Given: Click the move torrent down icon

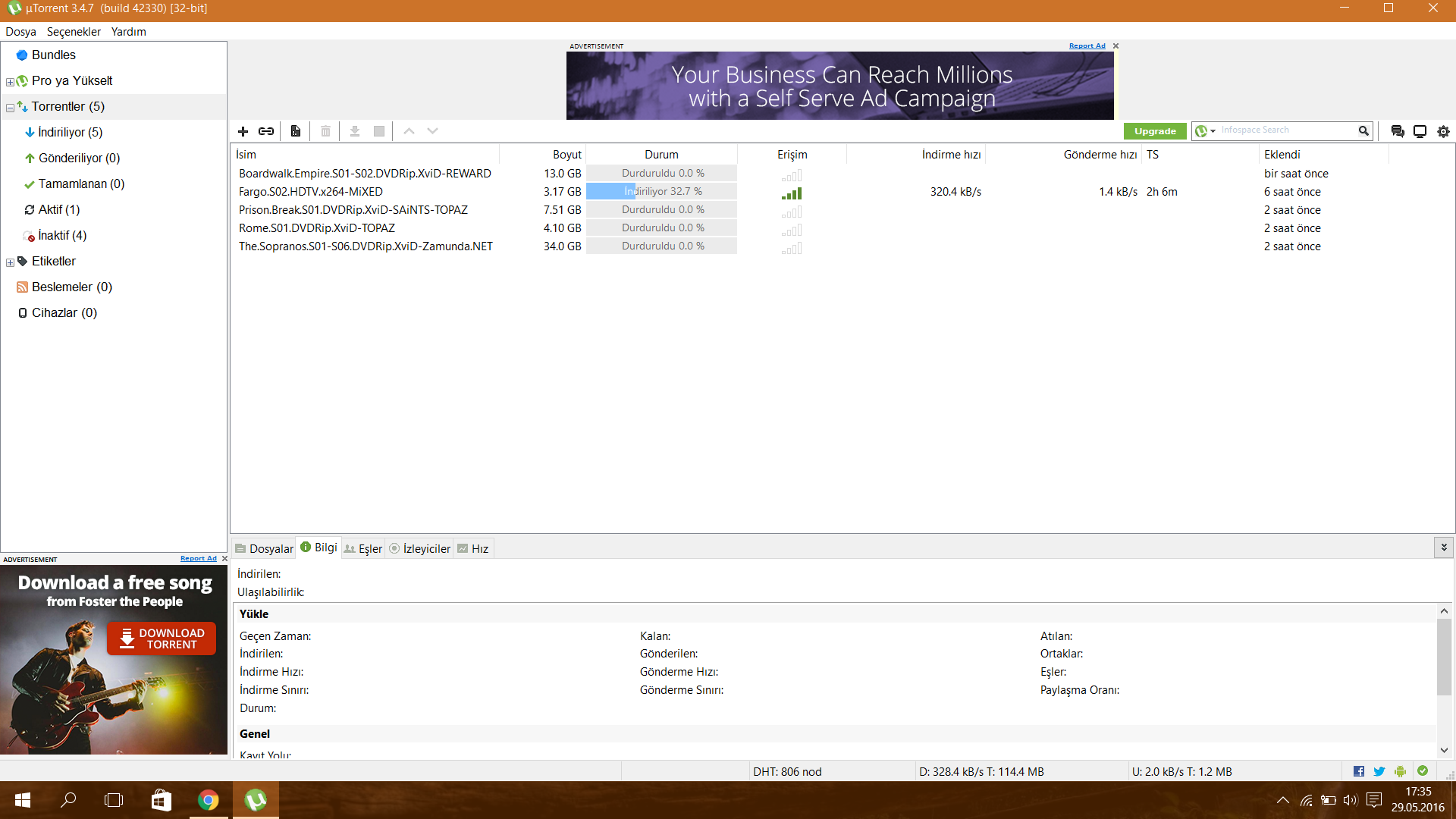Looking at the screenshot, I should click(432, 130).
